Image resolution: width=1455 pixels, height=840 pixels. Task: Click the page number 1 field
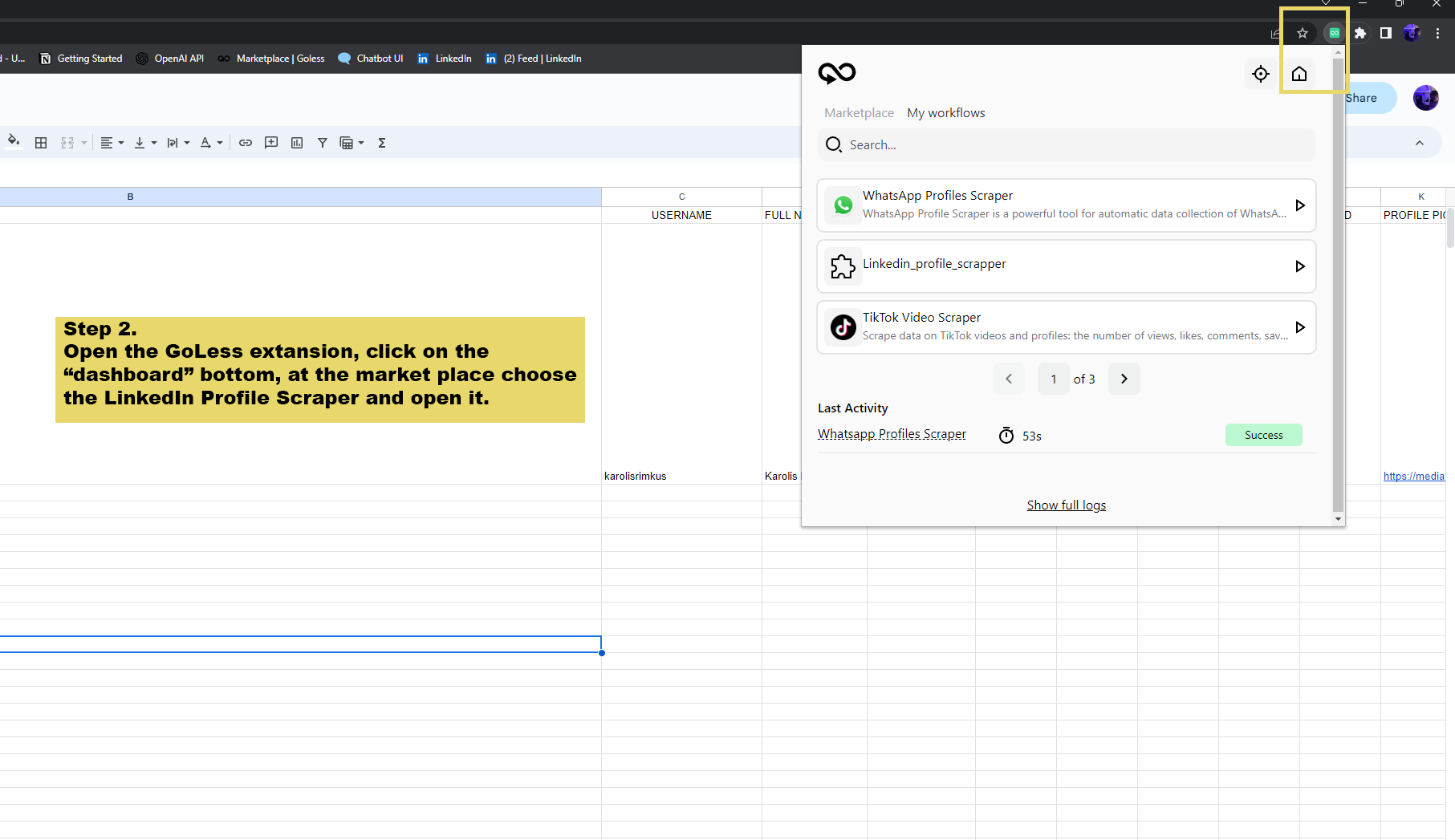click(1054, 379)
